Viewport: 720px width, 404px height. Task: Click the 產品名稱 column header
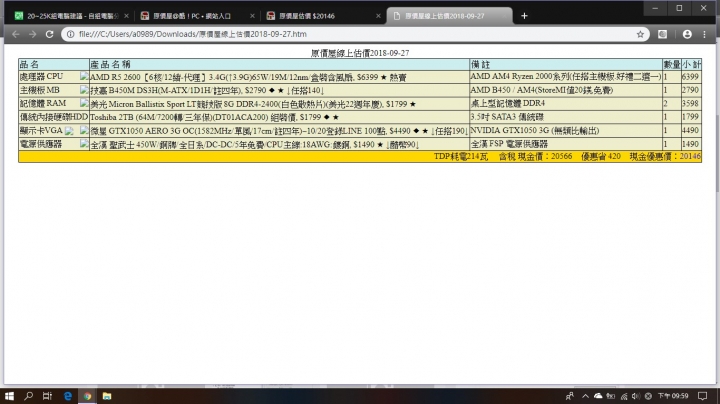[x=279, y=65]
